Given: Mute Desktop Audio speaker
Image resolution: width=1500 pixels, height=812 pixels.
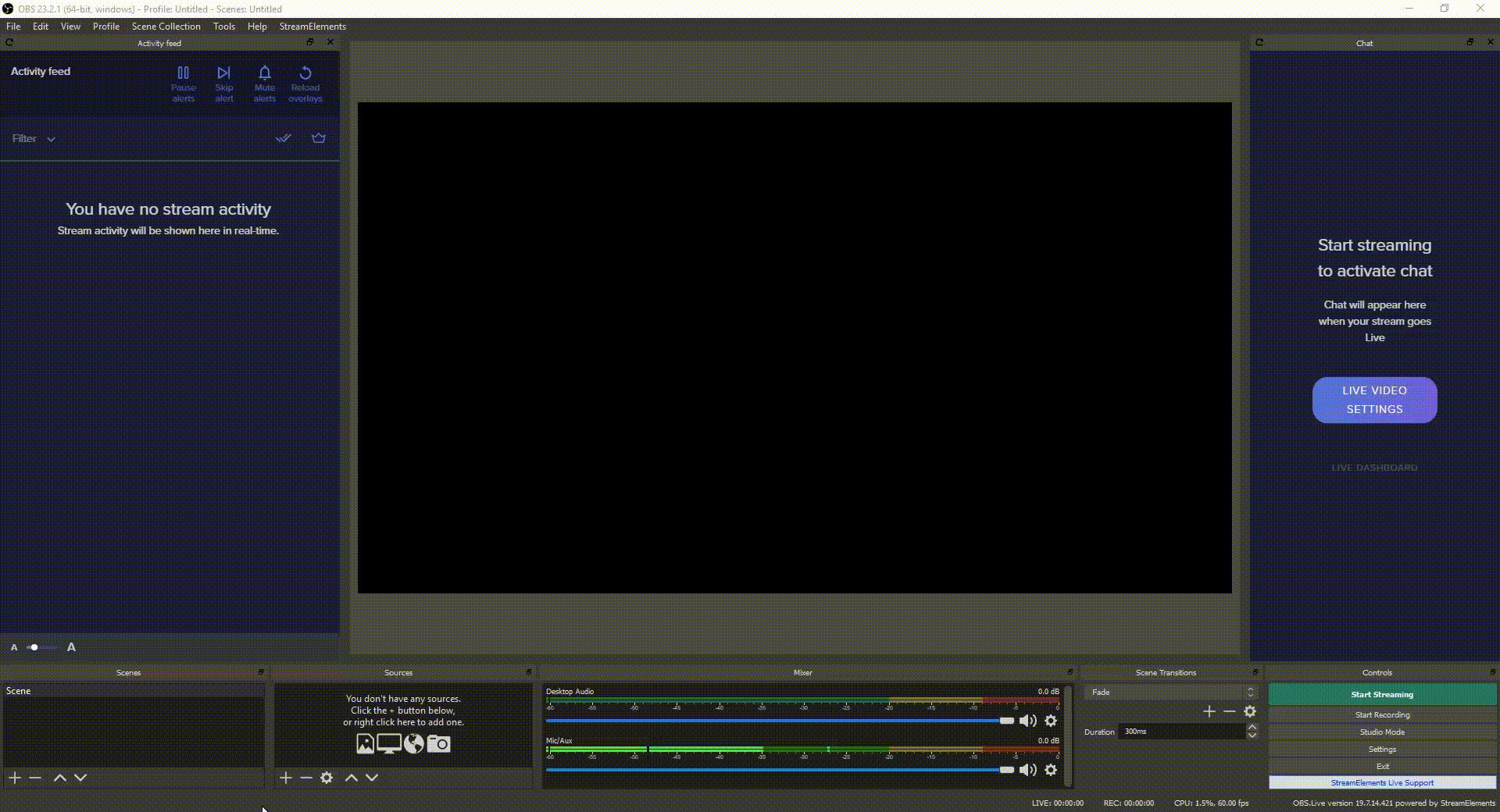Looking at the screenshot, I should (1028, 721).
